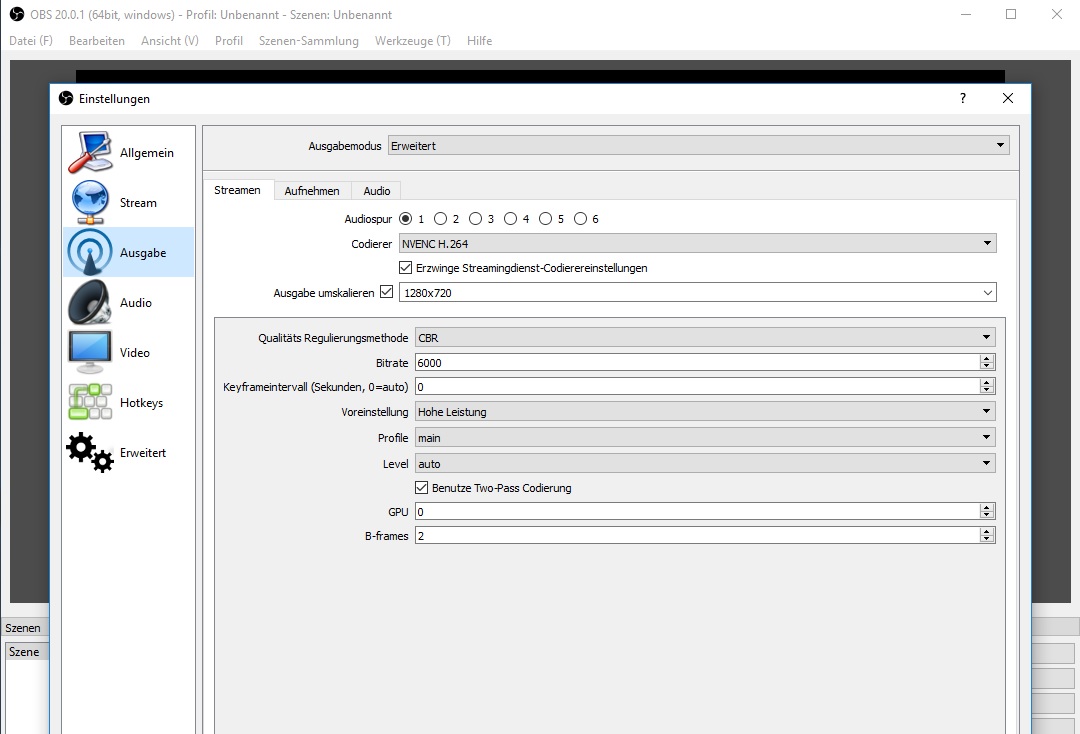The image size is (1080, 734).
Task: Select the Video monitor icon
Action: point(90,352)
